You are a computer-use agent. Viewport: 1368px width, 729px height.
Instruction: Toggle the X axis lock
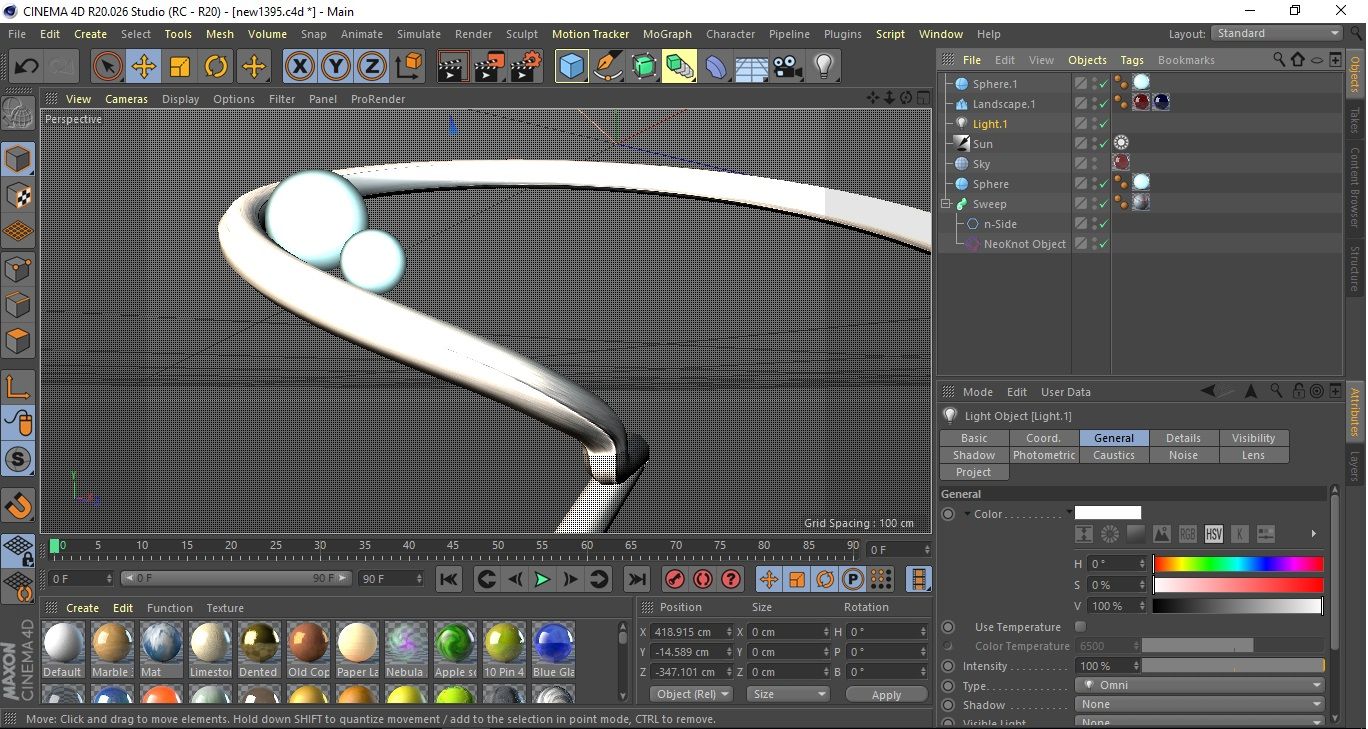[x=299, y=67]
